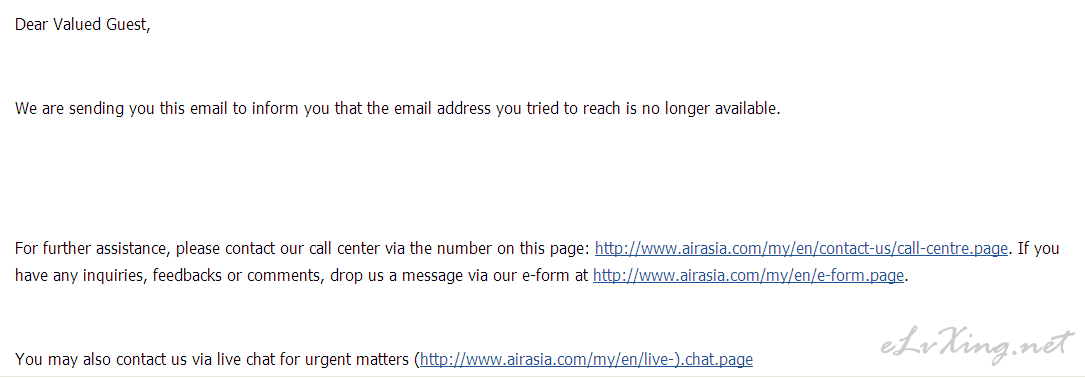Image resolution: width=1085 pixels, height=378 pixels.
Task: Click the words 'inquiries, feedbacks or comments'
Action: pos(194,276)
